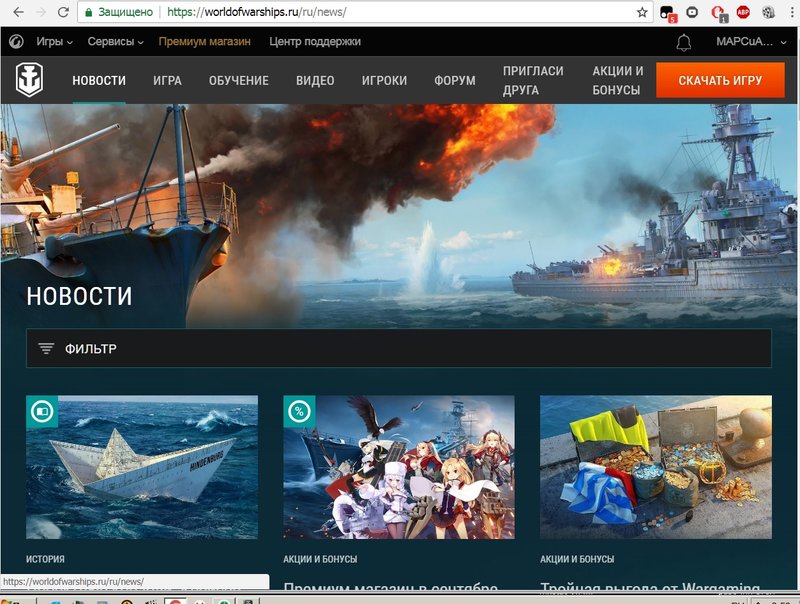800x604 pixels.
Task: Reload the page with the refresh icon
Action: (x=63, y=12)
